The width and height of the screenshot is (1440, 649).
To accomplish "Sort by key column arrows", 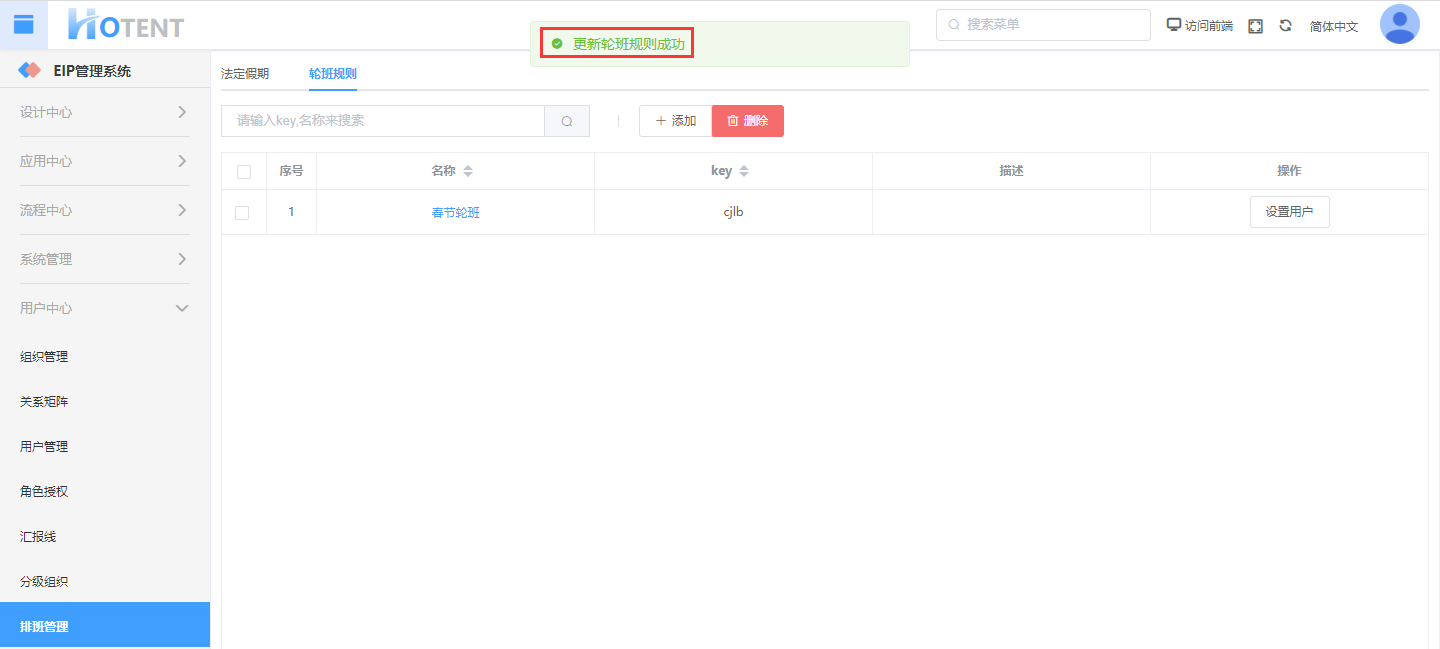I will 744,171.
